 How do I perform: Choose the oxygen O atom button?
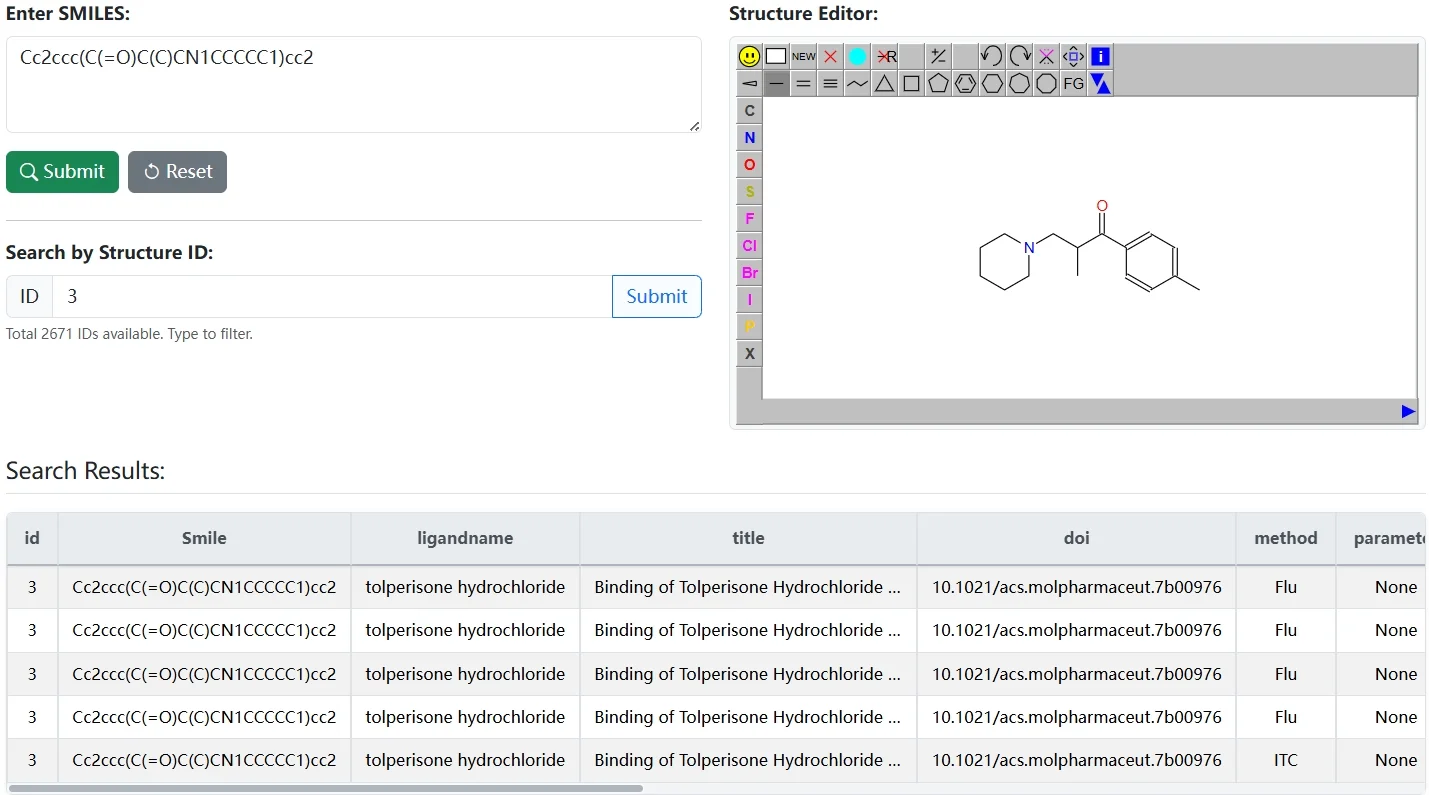pos(749,165)
